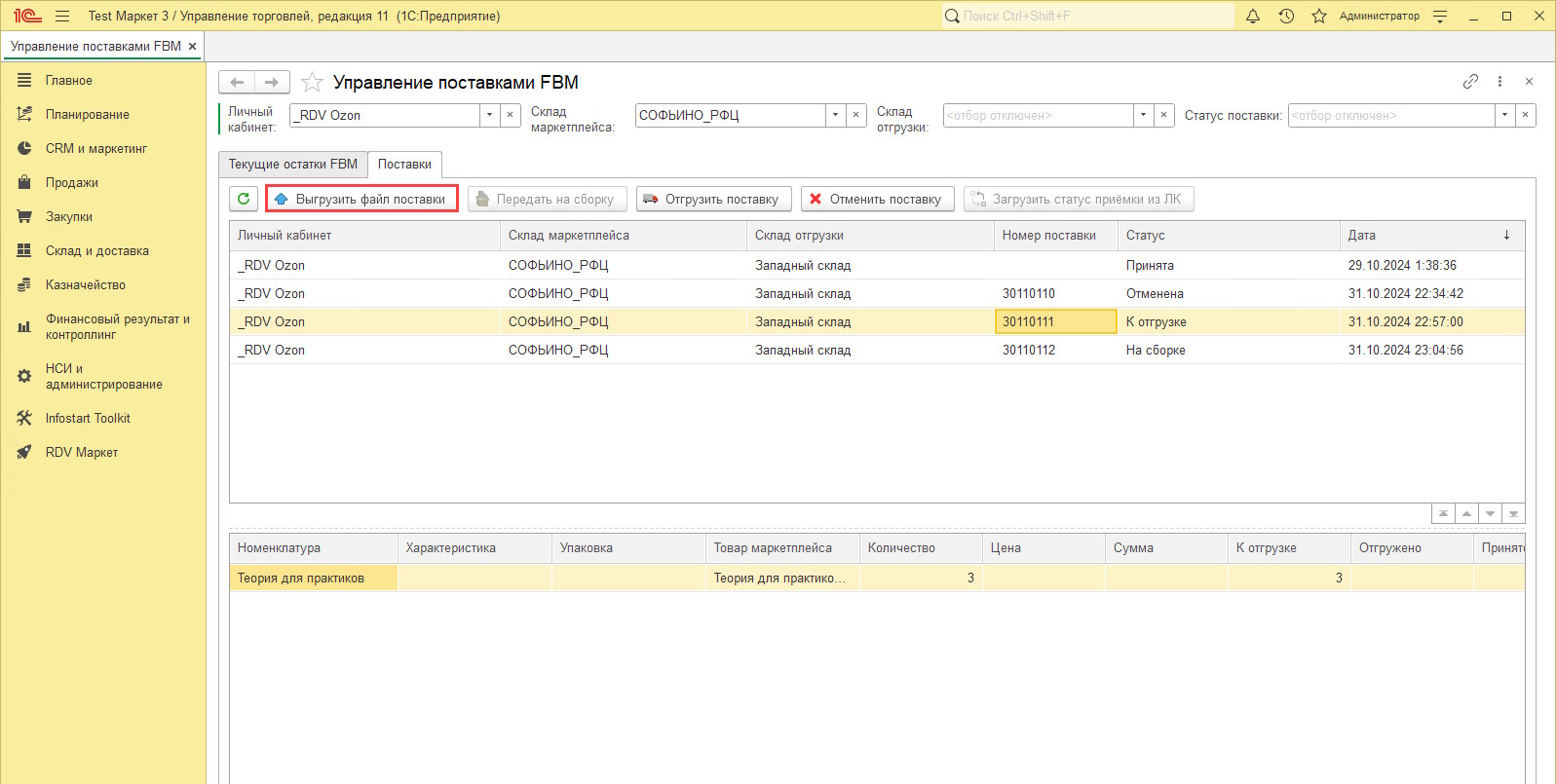Switch to Текущие остатки FBM tab
1556x784 pixels.
[292, 164]
